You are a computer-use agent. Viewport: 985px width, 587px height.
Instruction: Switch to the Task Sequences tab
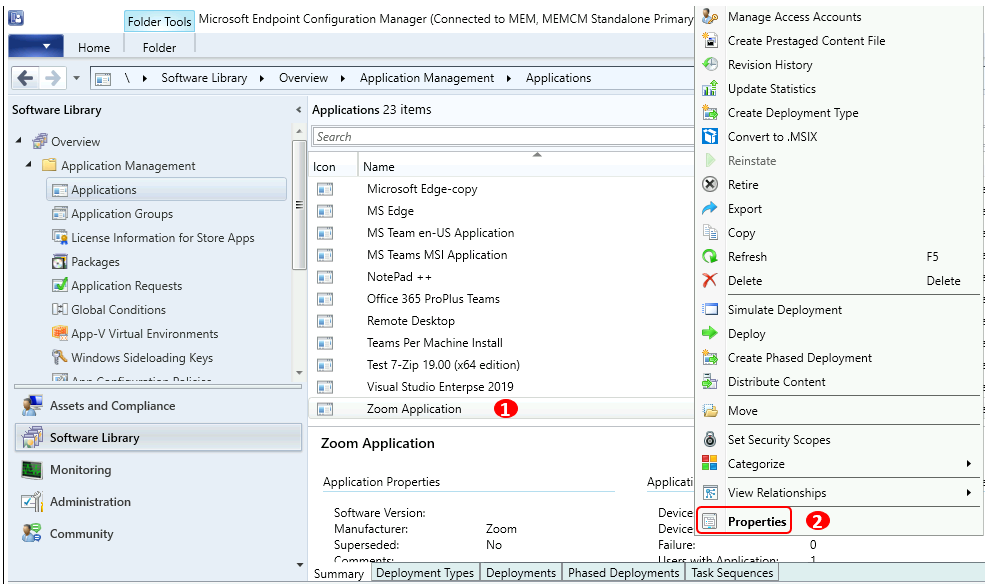click(x=732, y=573)
